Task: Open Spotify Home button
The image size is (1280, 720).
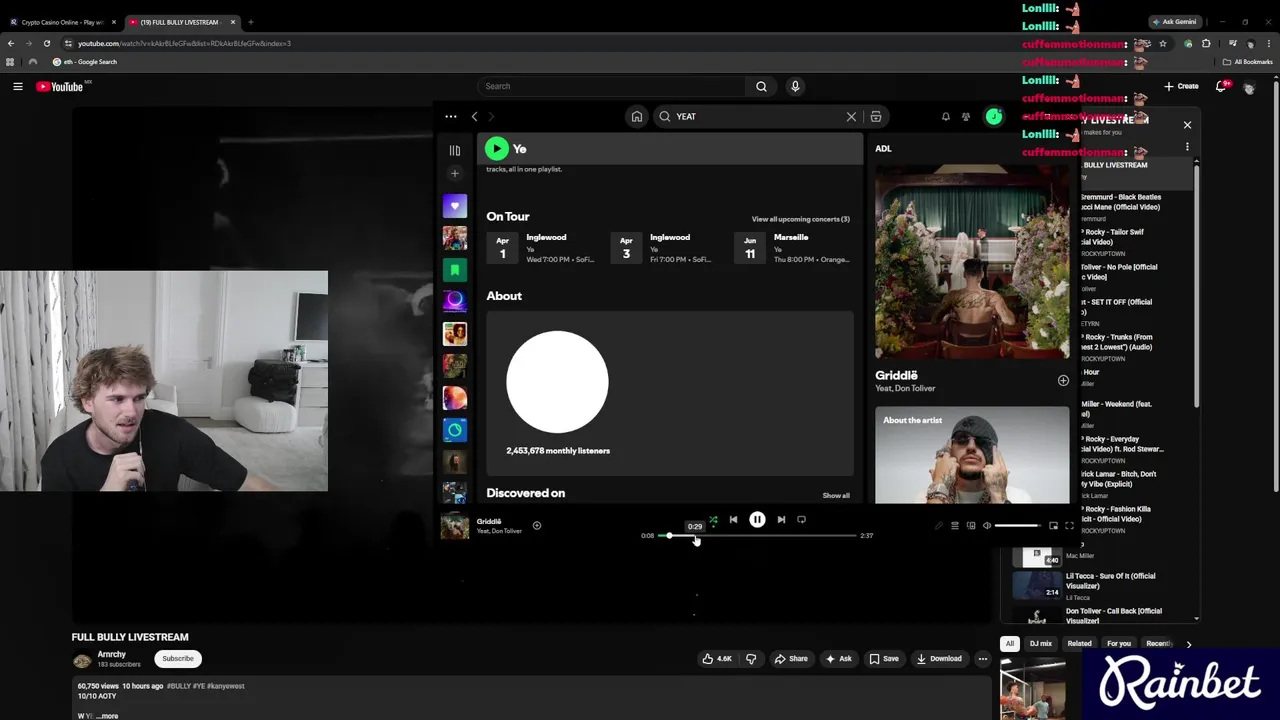Action: coord(636,116)
